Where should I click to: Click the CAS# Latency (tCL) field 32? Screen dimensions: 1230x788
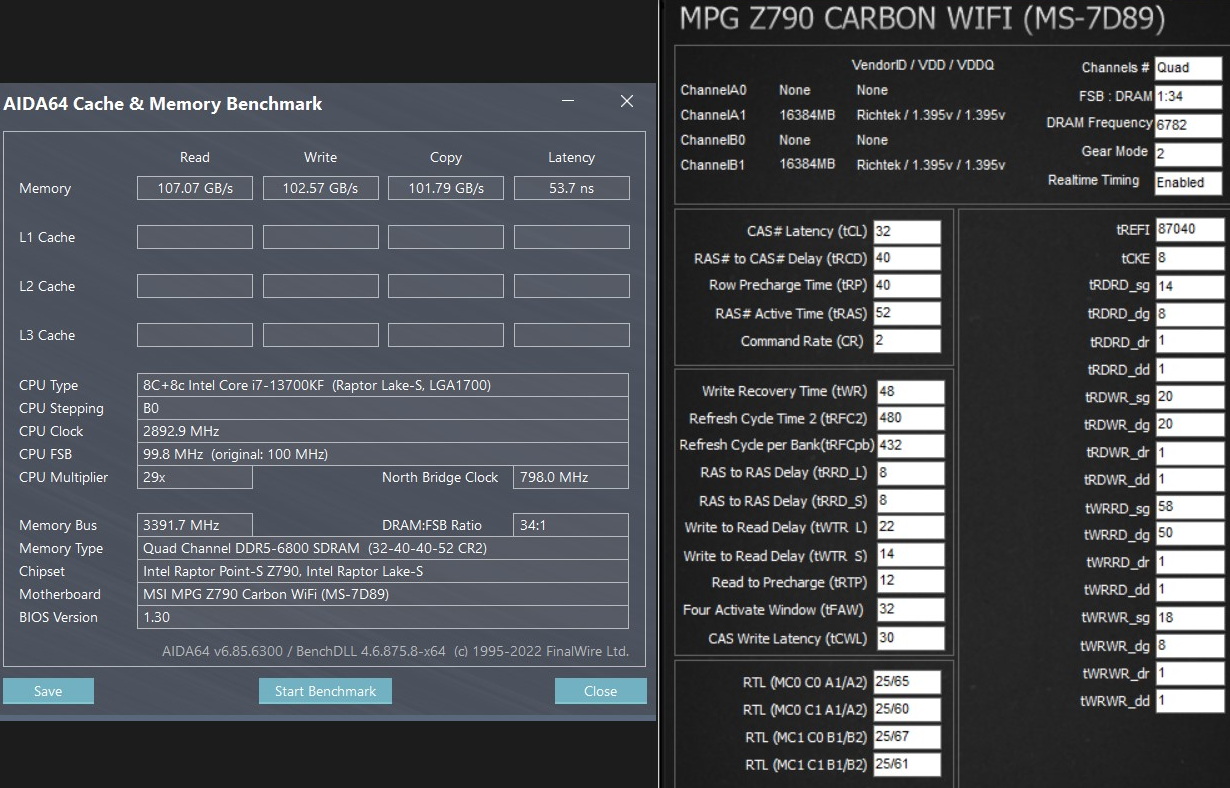pos(907,231)
